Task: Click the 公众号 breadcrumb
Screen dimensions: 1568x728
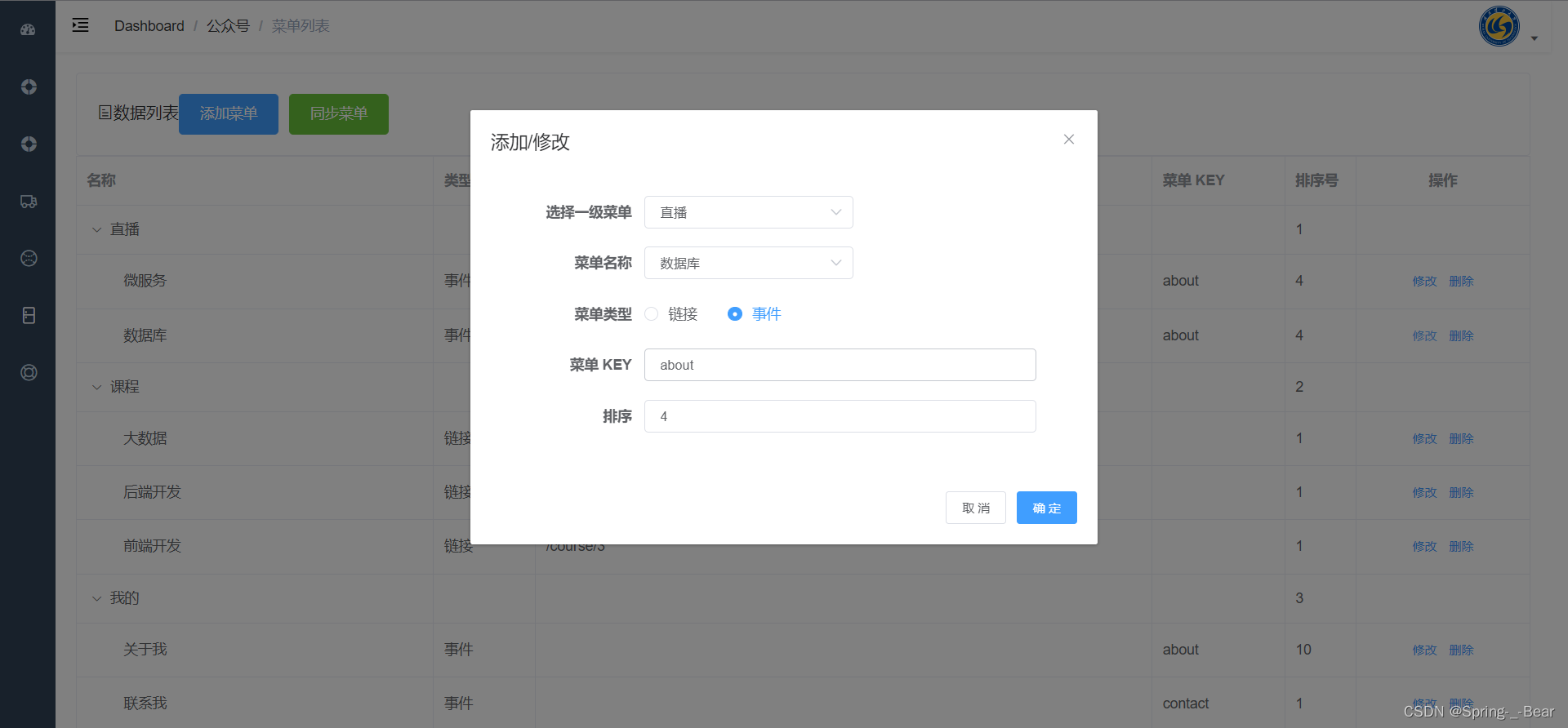Action: [x=228, y=26]
